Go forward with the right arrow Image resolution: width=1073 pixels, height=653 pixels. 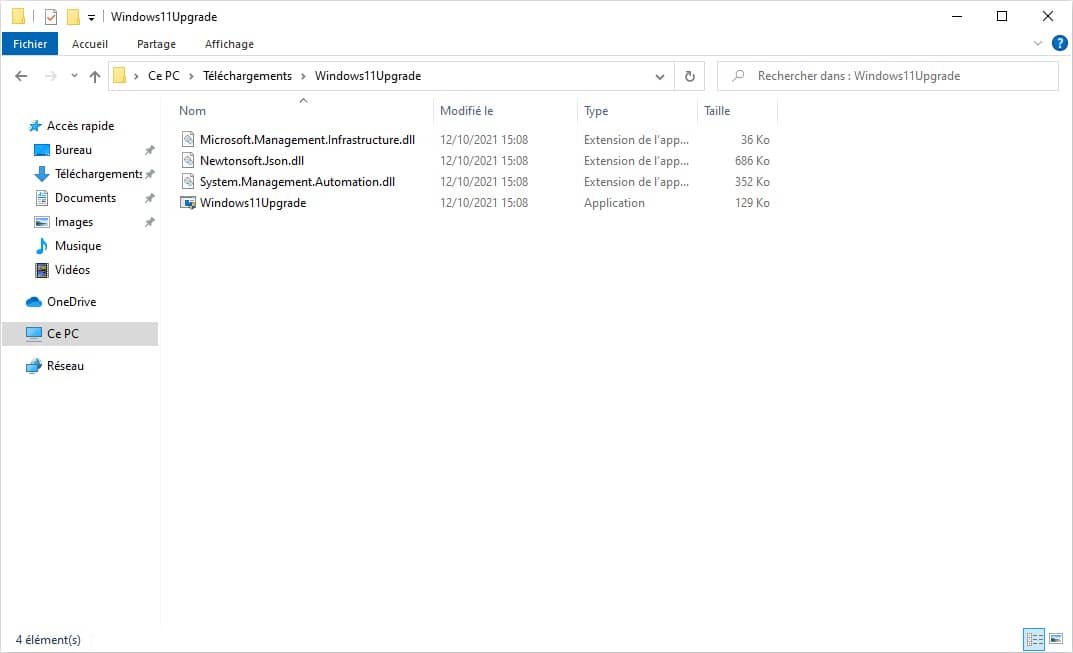(51, 76)
